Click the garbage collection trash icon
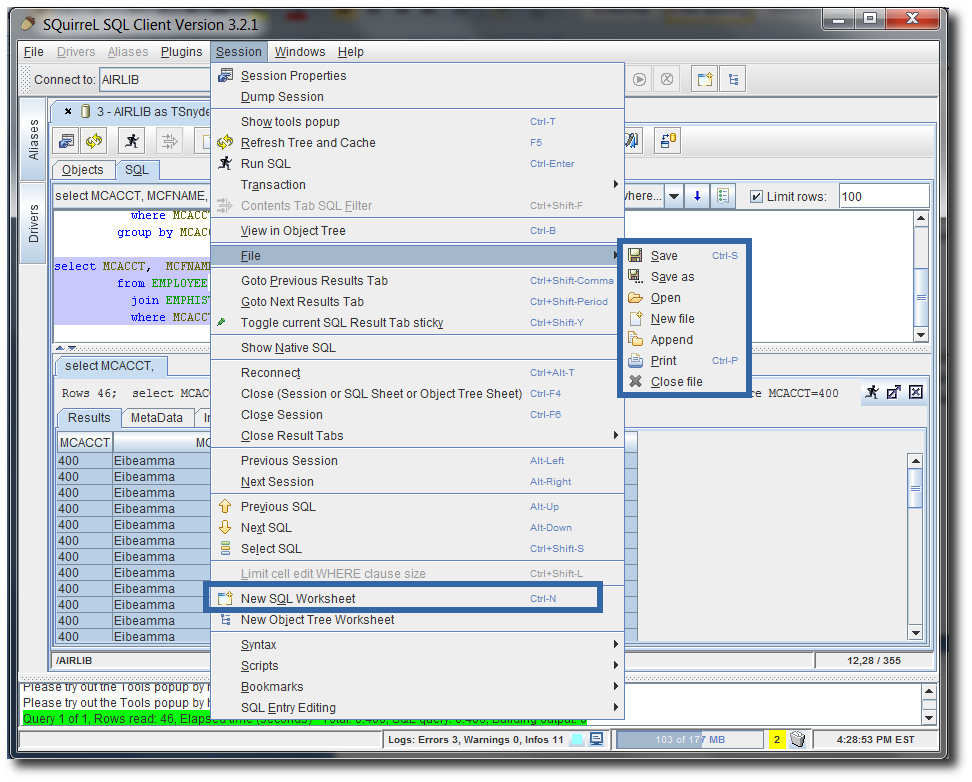The height and width of the screenshot is (782, 972). click(x=798, y=739)
